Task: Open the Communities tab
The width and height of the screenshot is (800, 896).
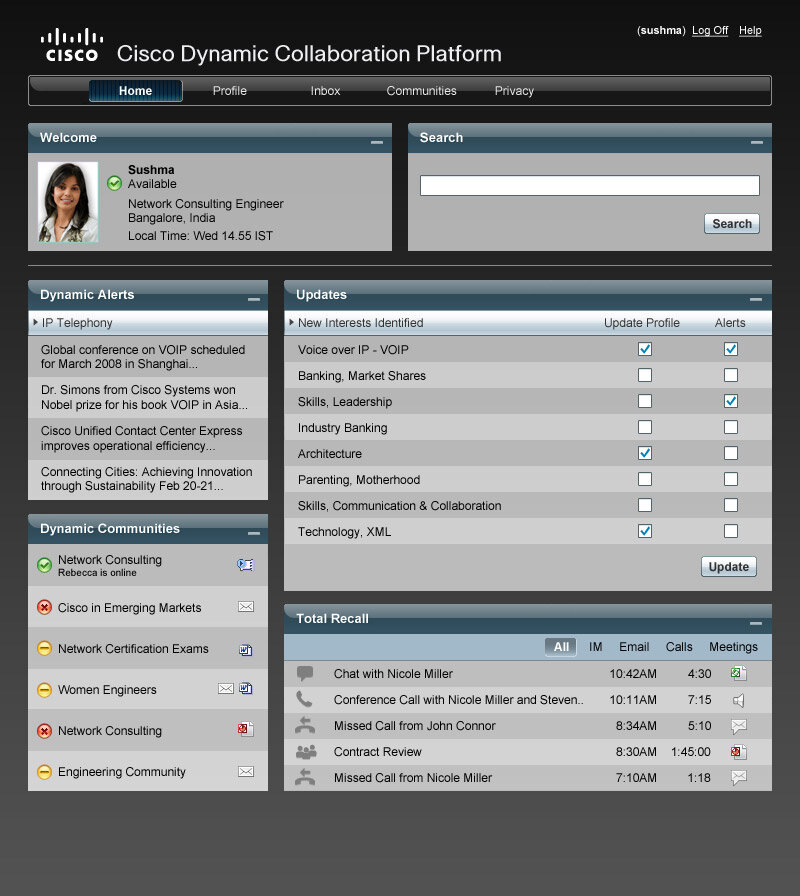Action: (421, 91)
